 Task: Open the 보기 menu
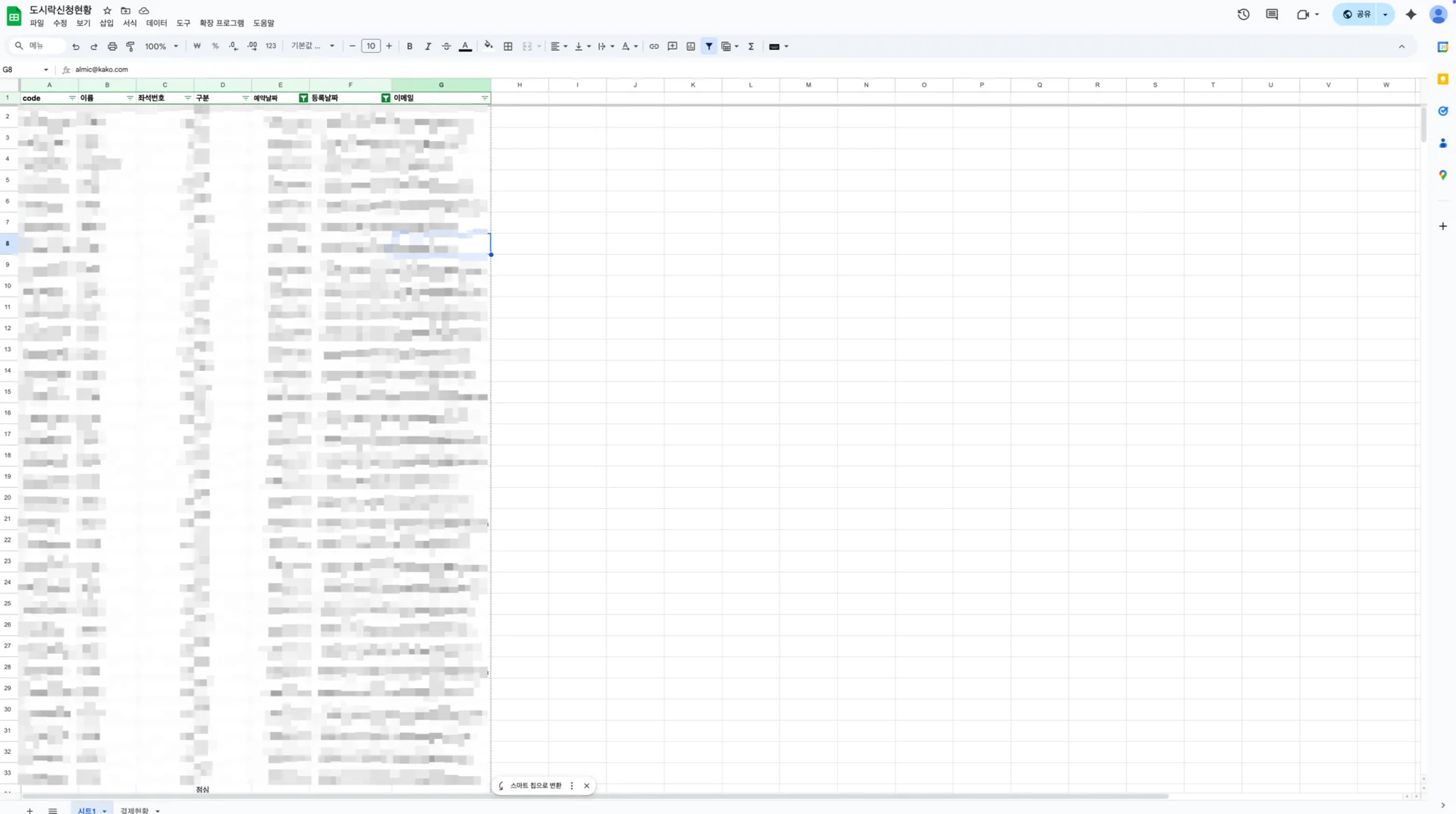pyautogui.click(x=83, y=24)
